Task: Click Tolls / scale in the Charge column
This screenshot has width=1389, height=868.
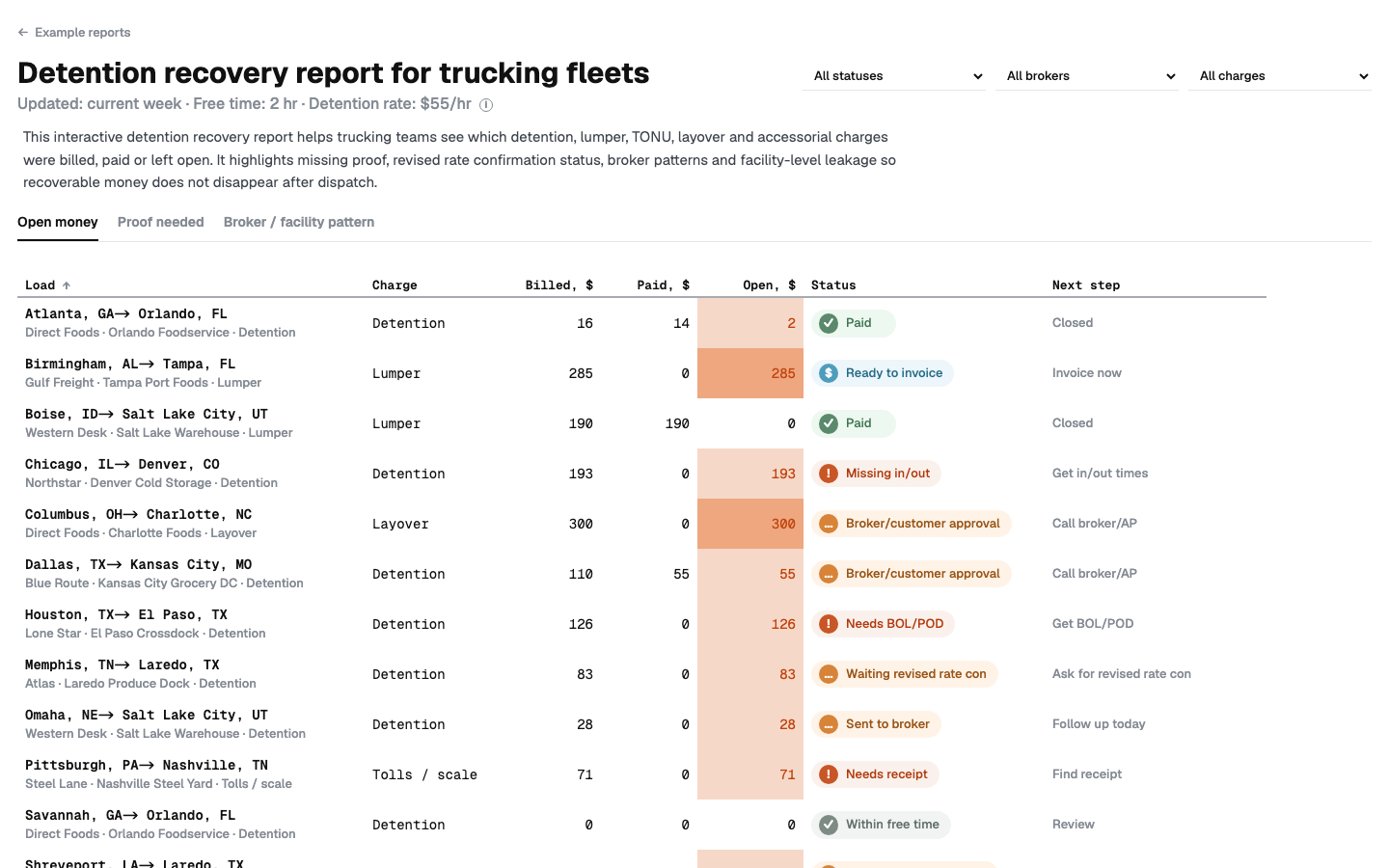Action: (424, 775)
